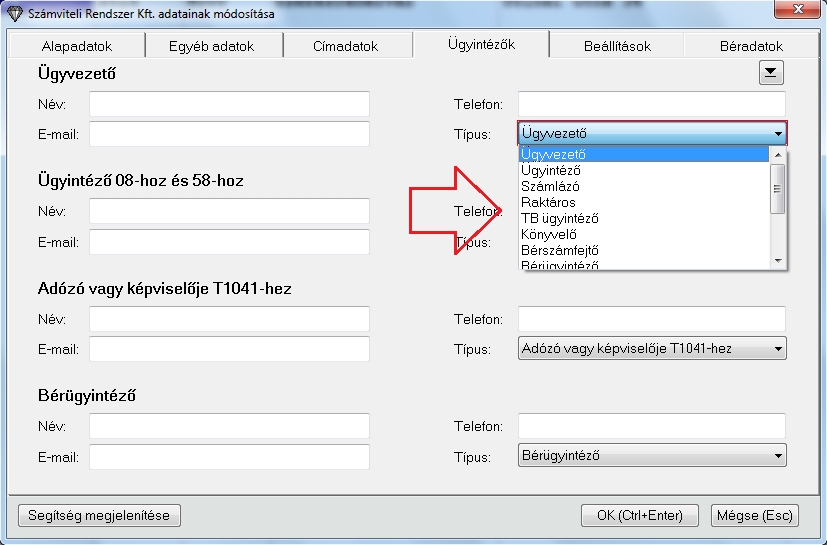Choose Bérszámfejtő from the dropdown list
This screenshot has height=545, width=827.
pos(560,250)
